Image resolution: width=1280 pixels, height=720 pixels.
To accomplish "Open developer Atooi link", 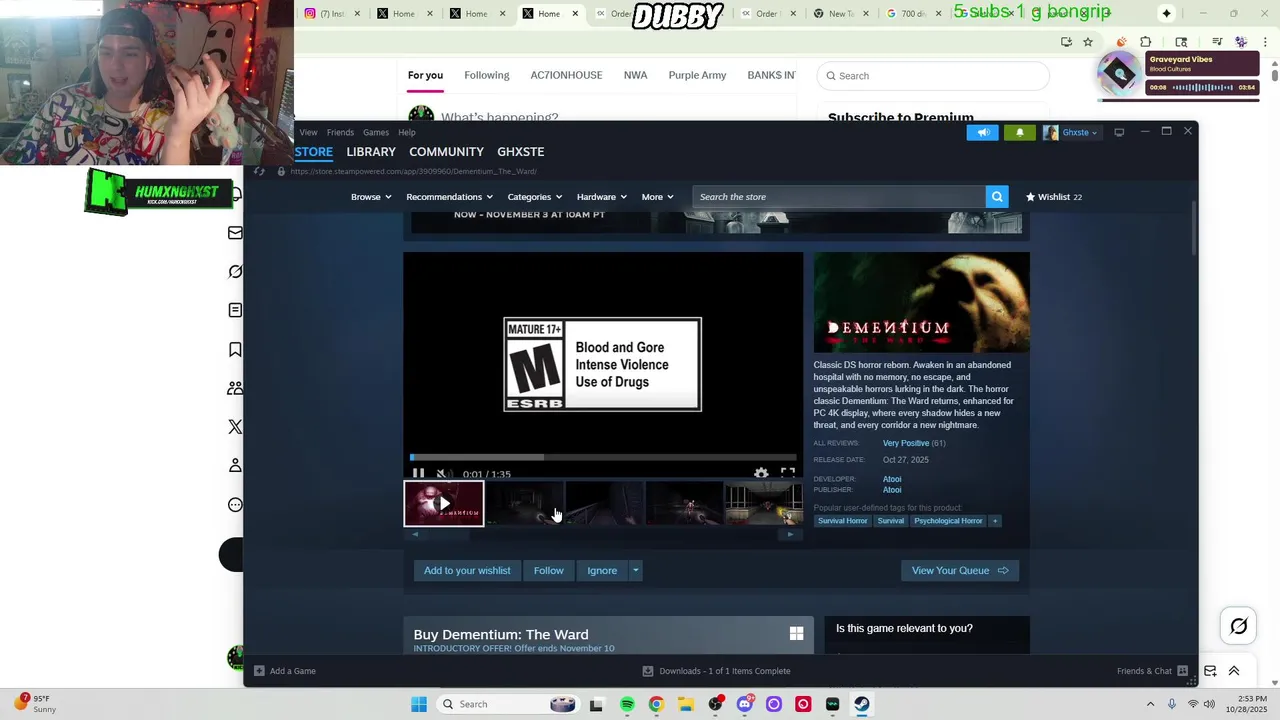I will [x=892, y=479].
